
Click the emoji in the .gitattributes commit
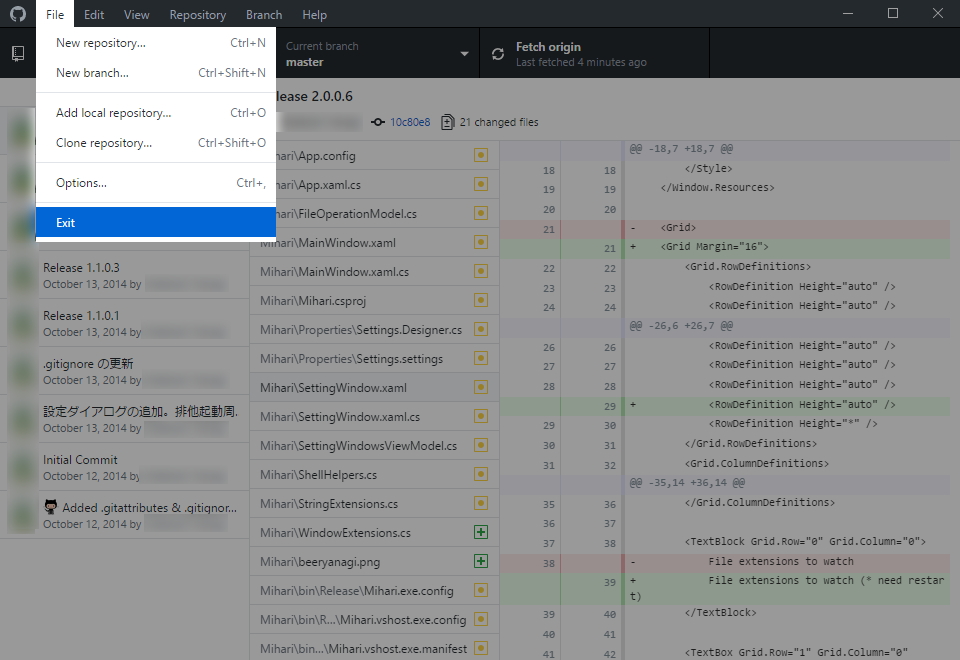point(49,507)
